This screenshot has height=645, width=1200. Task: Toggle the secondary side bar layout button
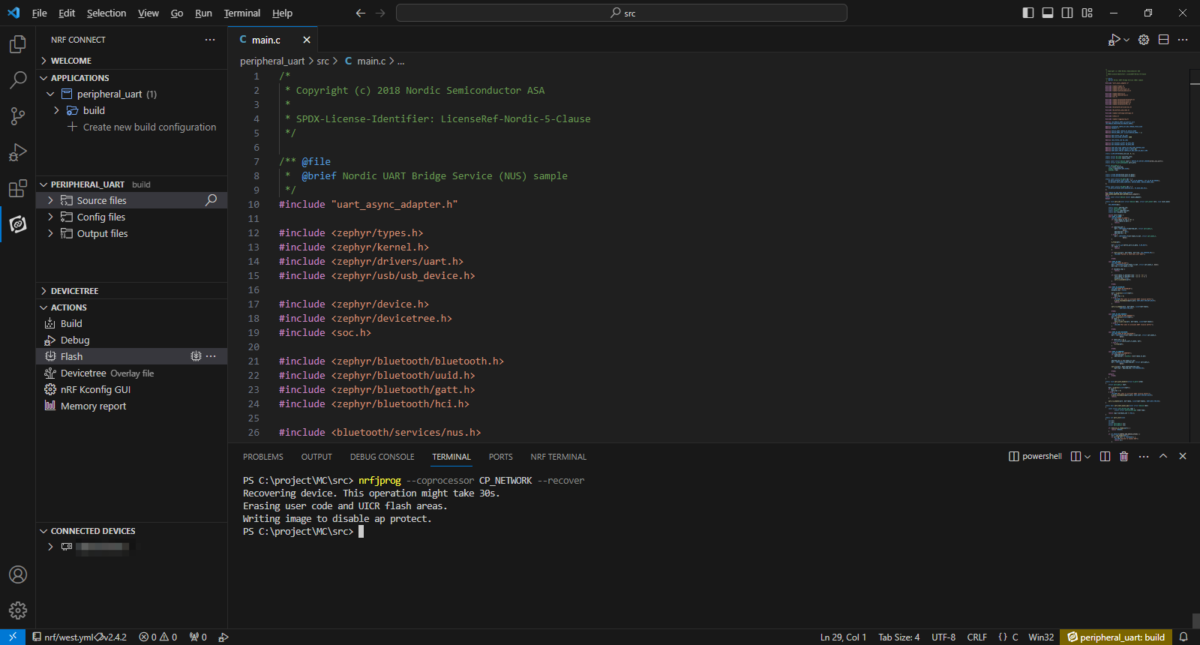click(1069, 13)
